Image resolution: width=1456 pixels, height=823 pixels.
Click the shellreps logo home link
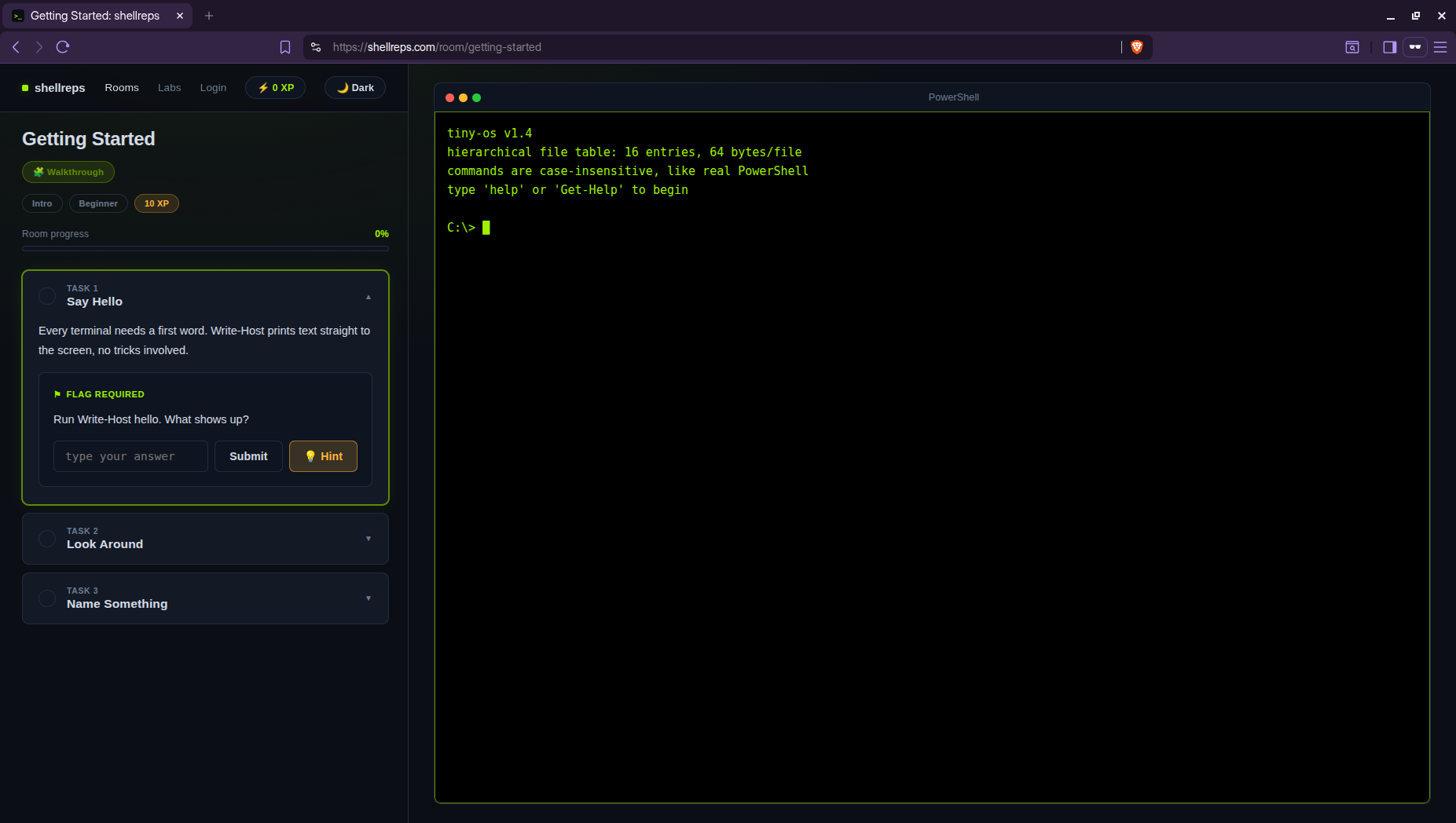point(53,88)
